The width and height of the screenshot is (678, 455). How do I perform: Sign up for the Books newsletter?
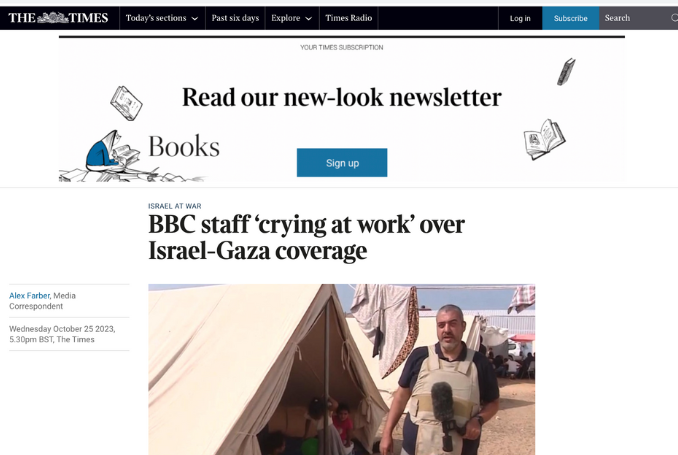coord(342,163)
